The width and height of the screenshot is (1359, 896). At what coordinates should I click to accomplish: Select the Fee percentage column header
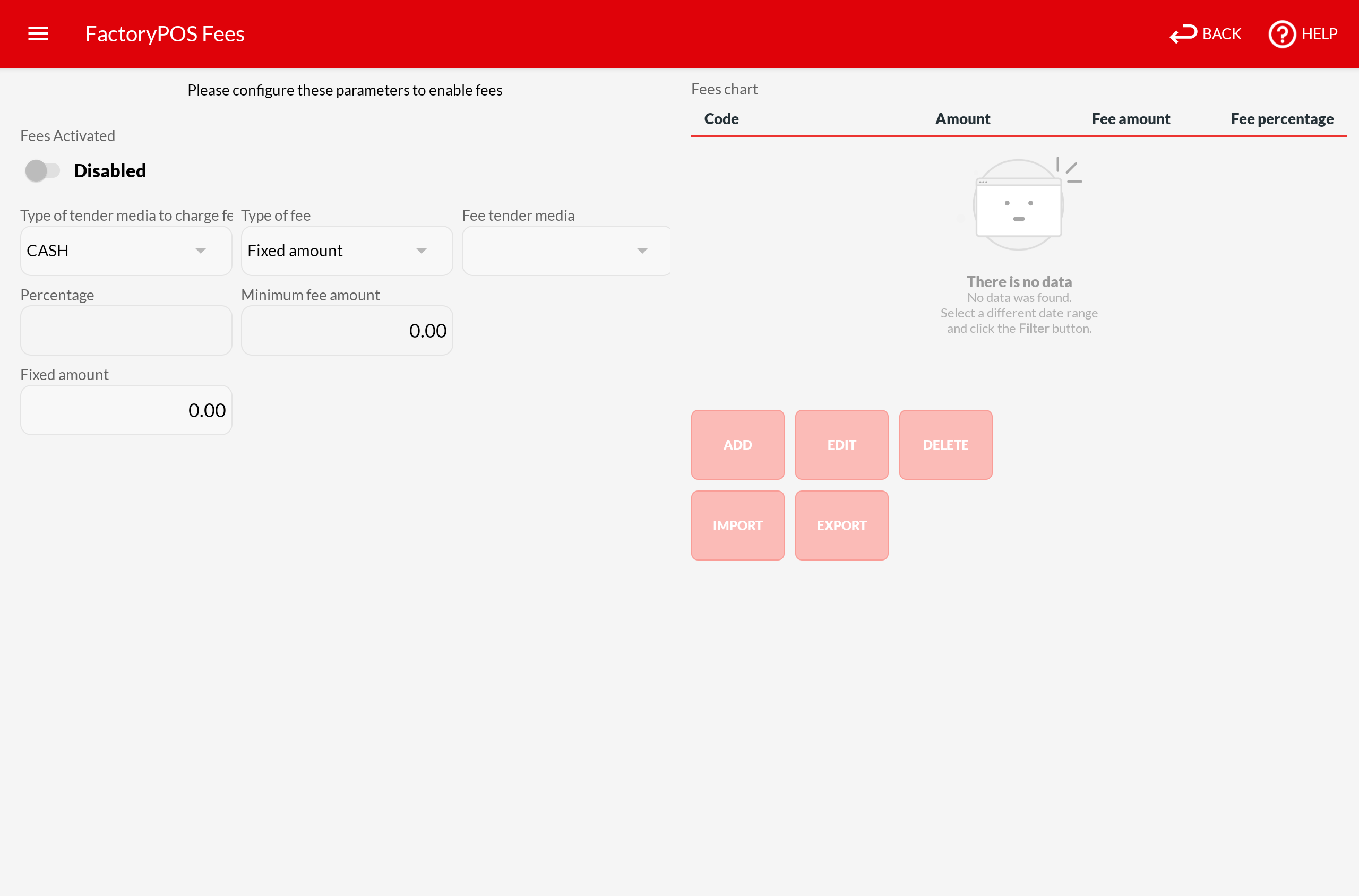(1282, 119)
